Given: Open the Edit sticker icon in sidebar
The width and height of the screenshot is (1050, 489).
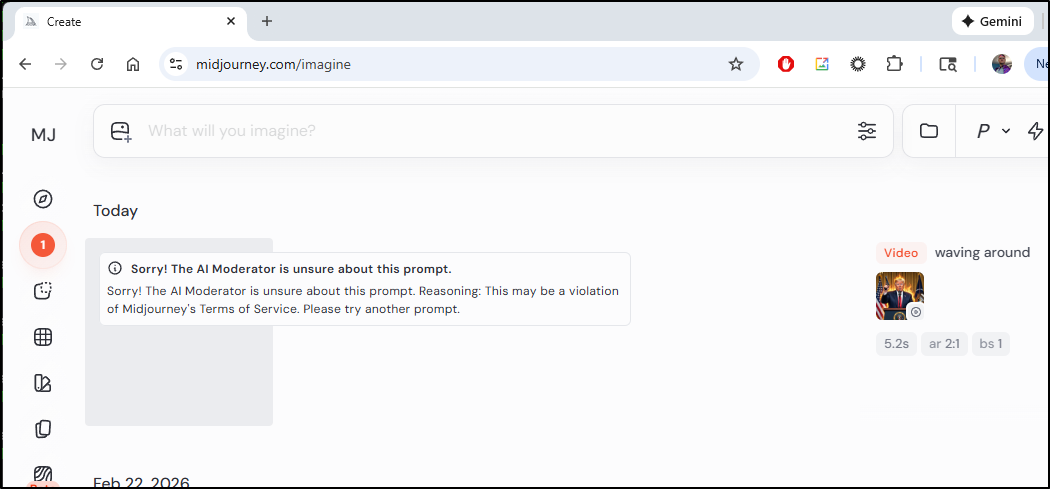Looking at the screenshot, I should [x=43, y=291].
